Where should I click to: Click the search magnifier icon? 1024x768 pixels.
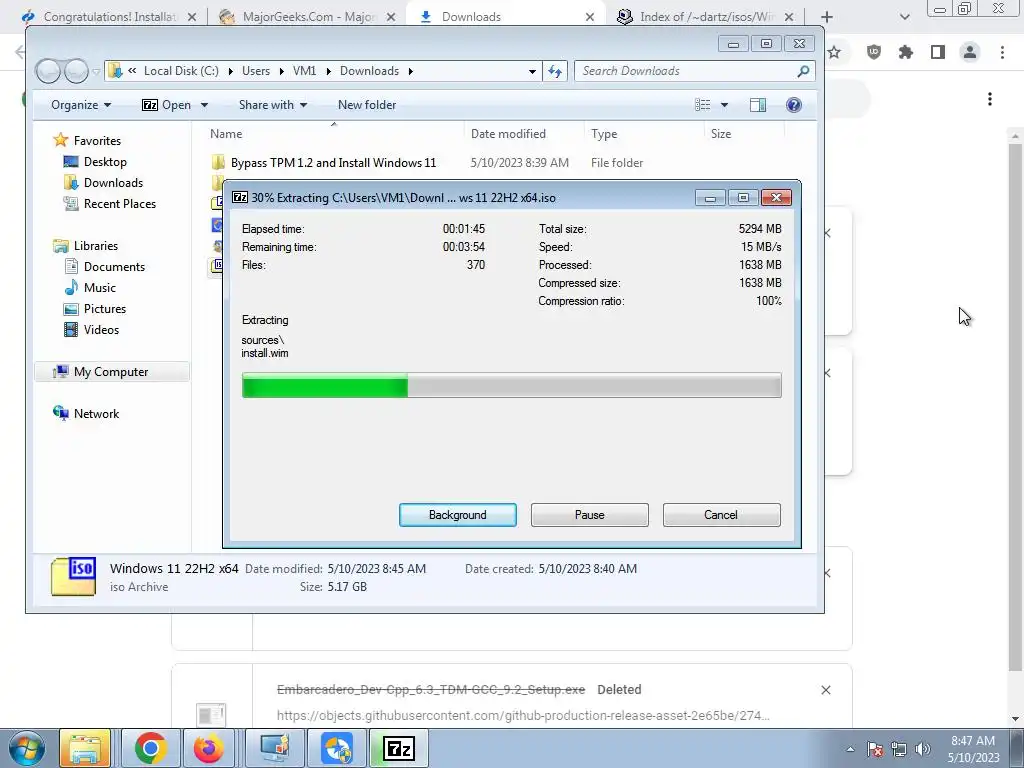803,71
